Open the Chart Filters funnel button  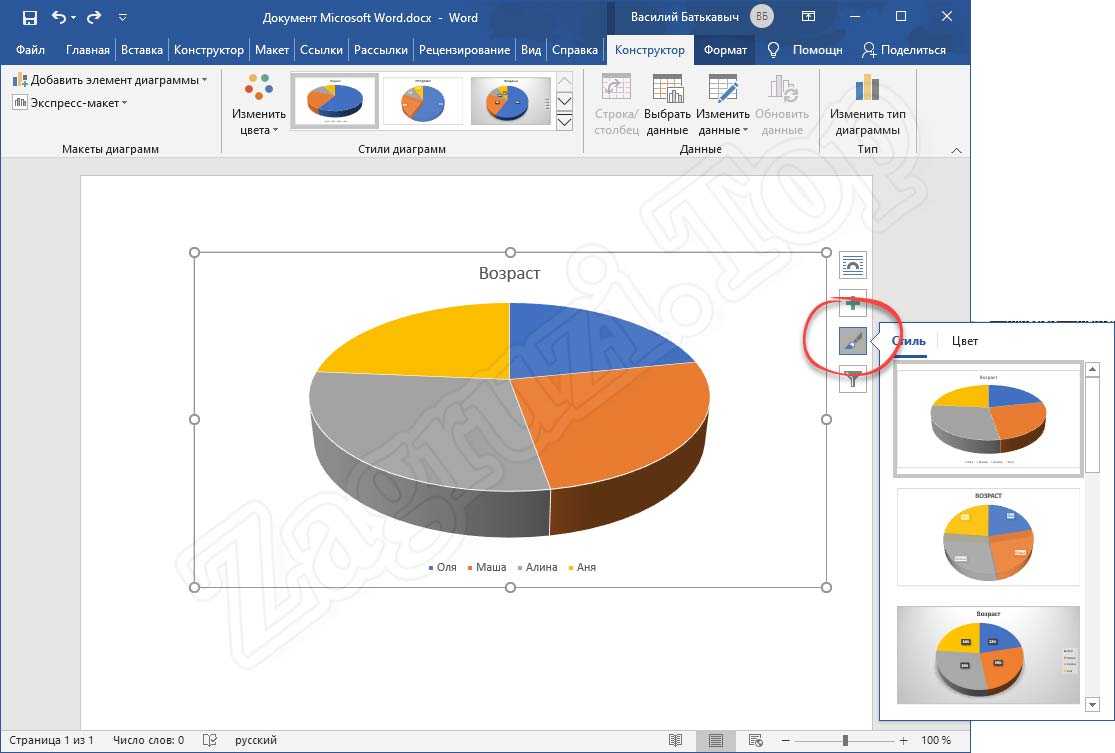pos(853,380)
